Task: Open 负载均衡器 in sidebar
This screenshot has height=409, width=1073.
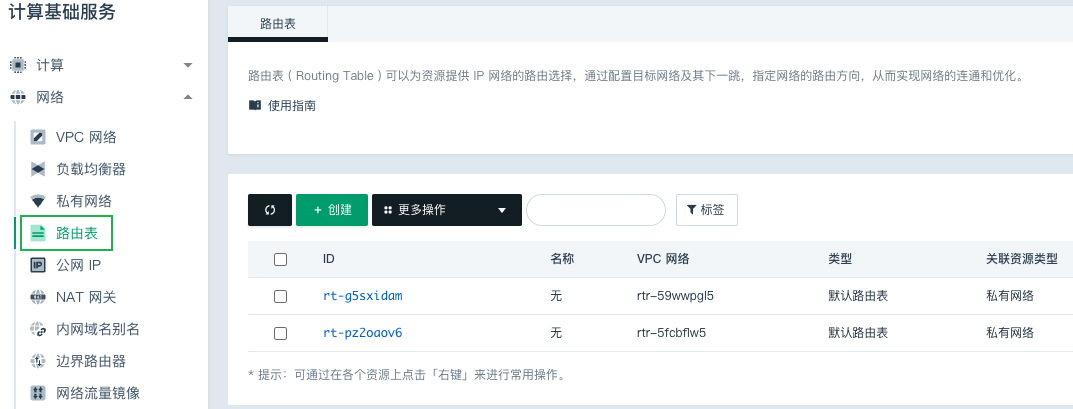Action: (x=91, y=169)
